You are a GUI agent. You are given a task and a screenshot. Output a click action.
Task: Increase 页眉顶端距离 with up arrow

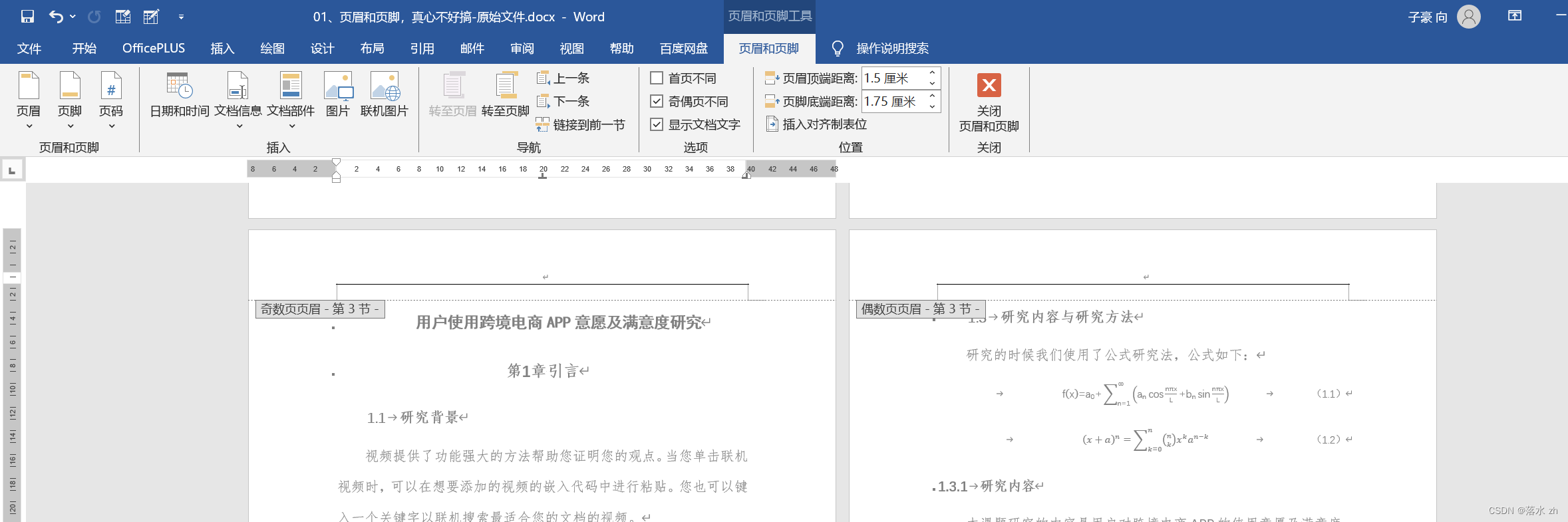tap(933, 72)
